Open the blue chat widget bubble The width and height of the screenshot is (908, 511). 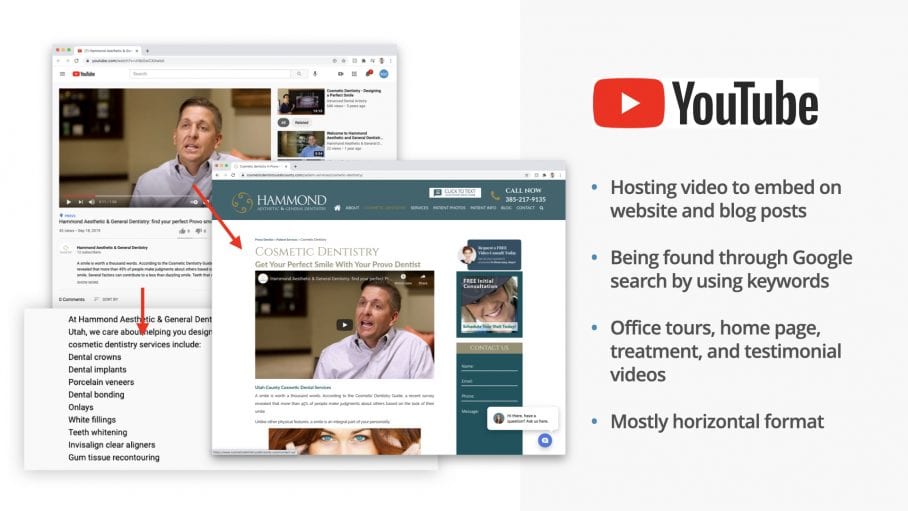click(545, 441)
